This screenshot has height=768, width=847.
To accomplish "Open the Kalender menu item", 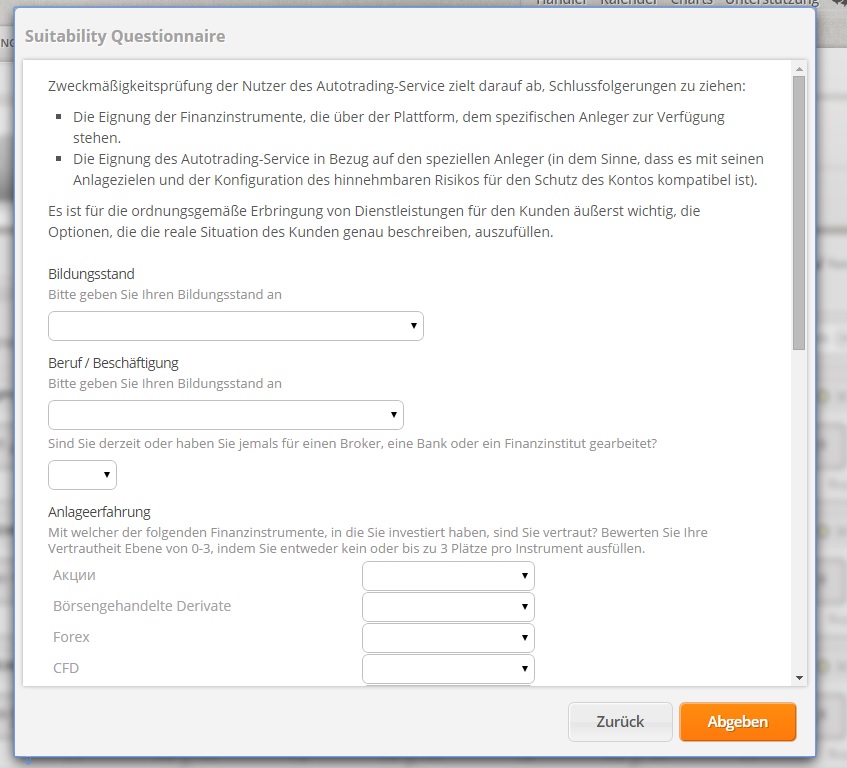I will click(x=629, y=3).
